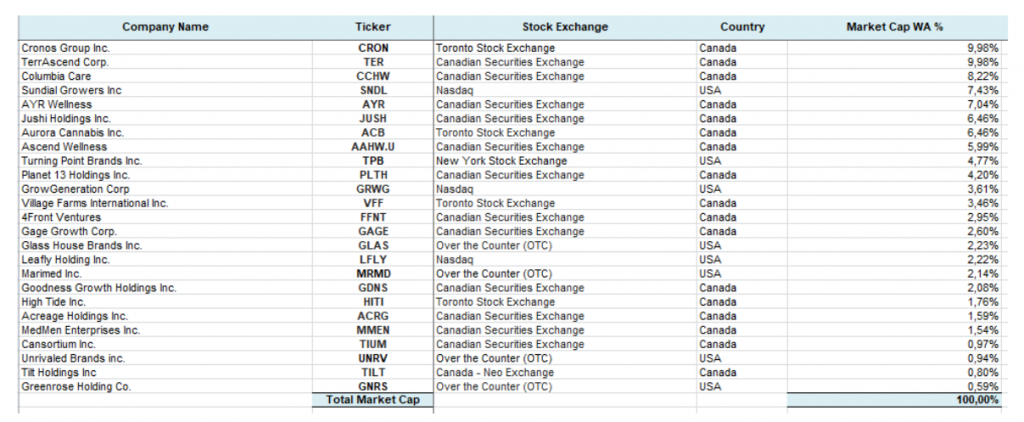Click the CRON ticker cell
The image size is (1024, 422).
[x=373, y=48]
